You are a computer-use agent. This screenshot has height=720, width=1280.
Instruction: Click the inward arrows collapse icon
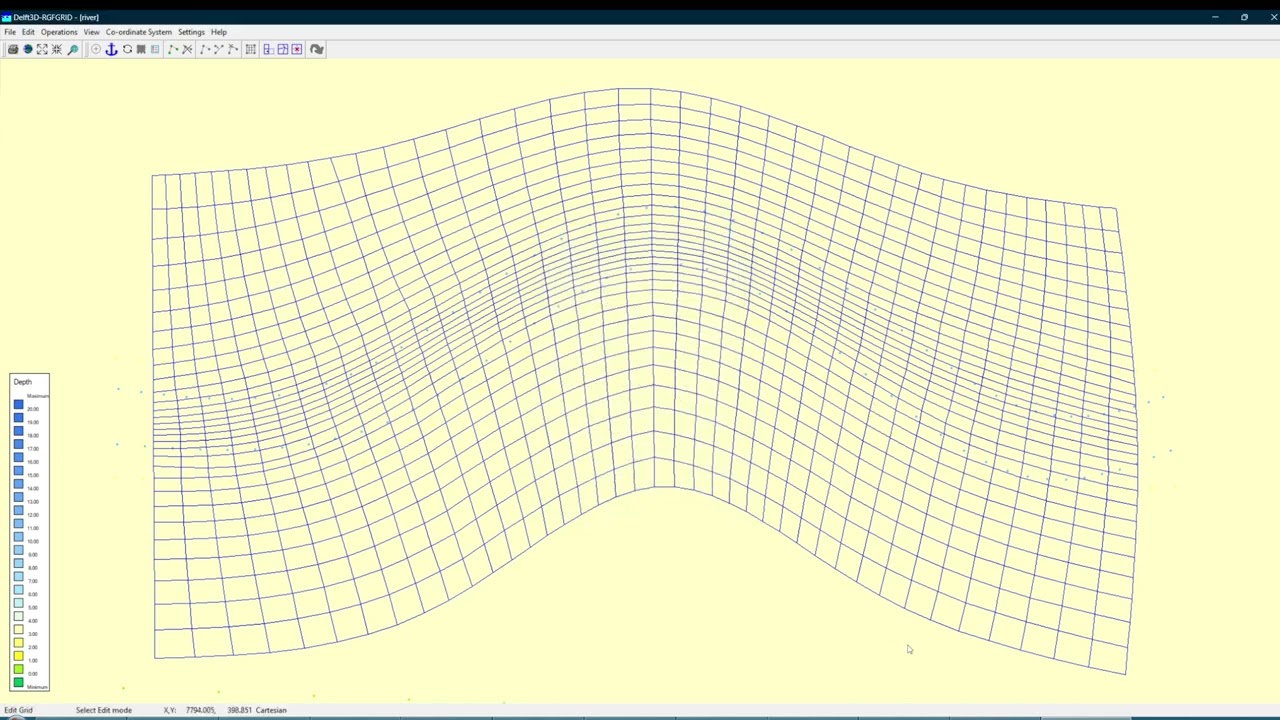tap(56, 49)
